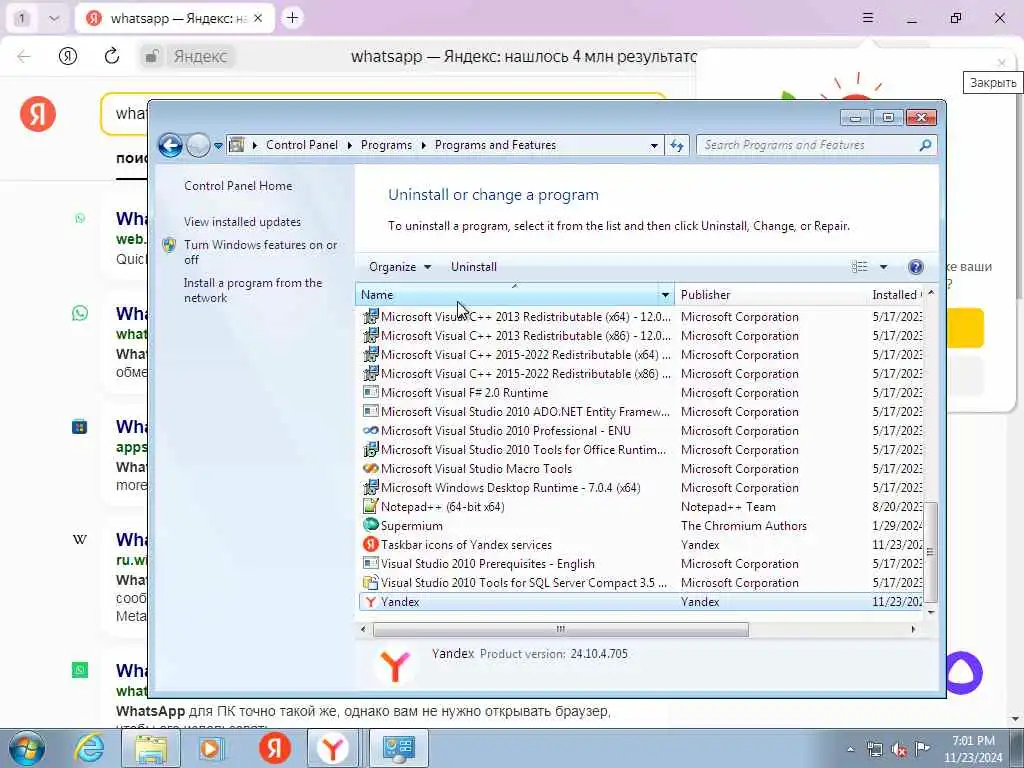Open the view options dropdown arrow
Screen dimensions: 1024x768
[x=884, y=266]
